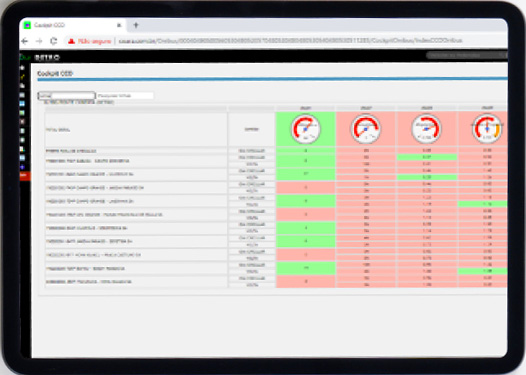Open the red highlighted sidebar item
526x375 pixels.
point(25,175)
